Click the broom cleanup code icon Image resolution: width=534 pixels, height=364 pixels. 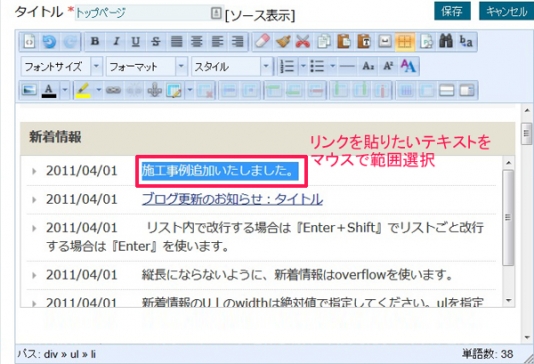[x=283, y=42]
